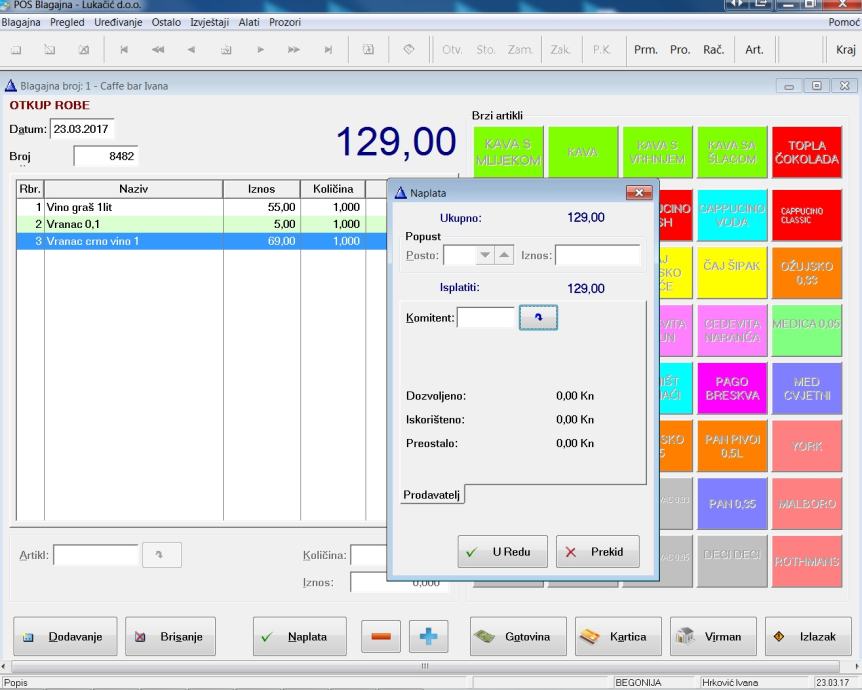This screenshot has height=690, width=862.
Task: Click the fast-rewind records toolbar icon
Action: point(158,49)
